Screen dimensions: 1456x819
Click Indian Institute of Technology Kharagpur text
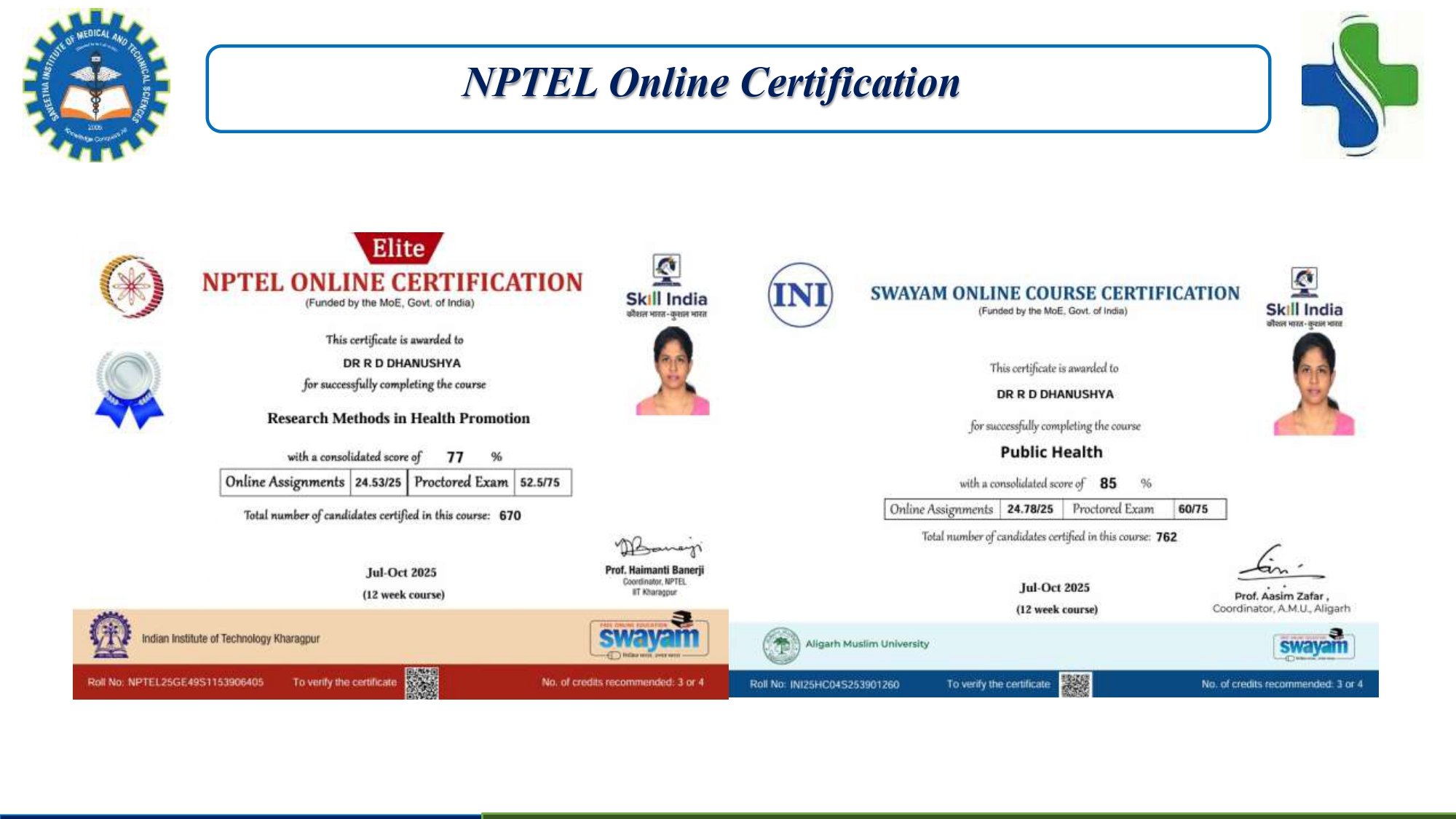231,638
